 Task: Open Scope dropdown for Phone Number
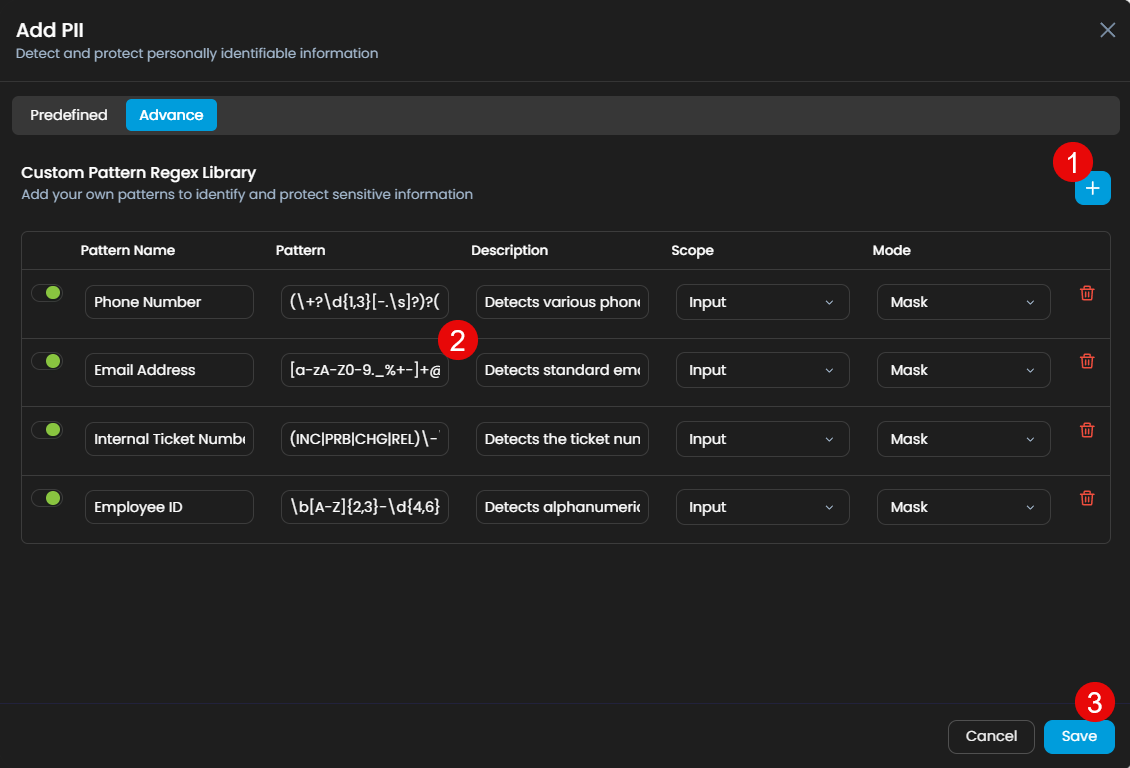click(762, 302)
